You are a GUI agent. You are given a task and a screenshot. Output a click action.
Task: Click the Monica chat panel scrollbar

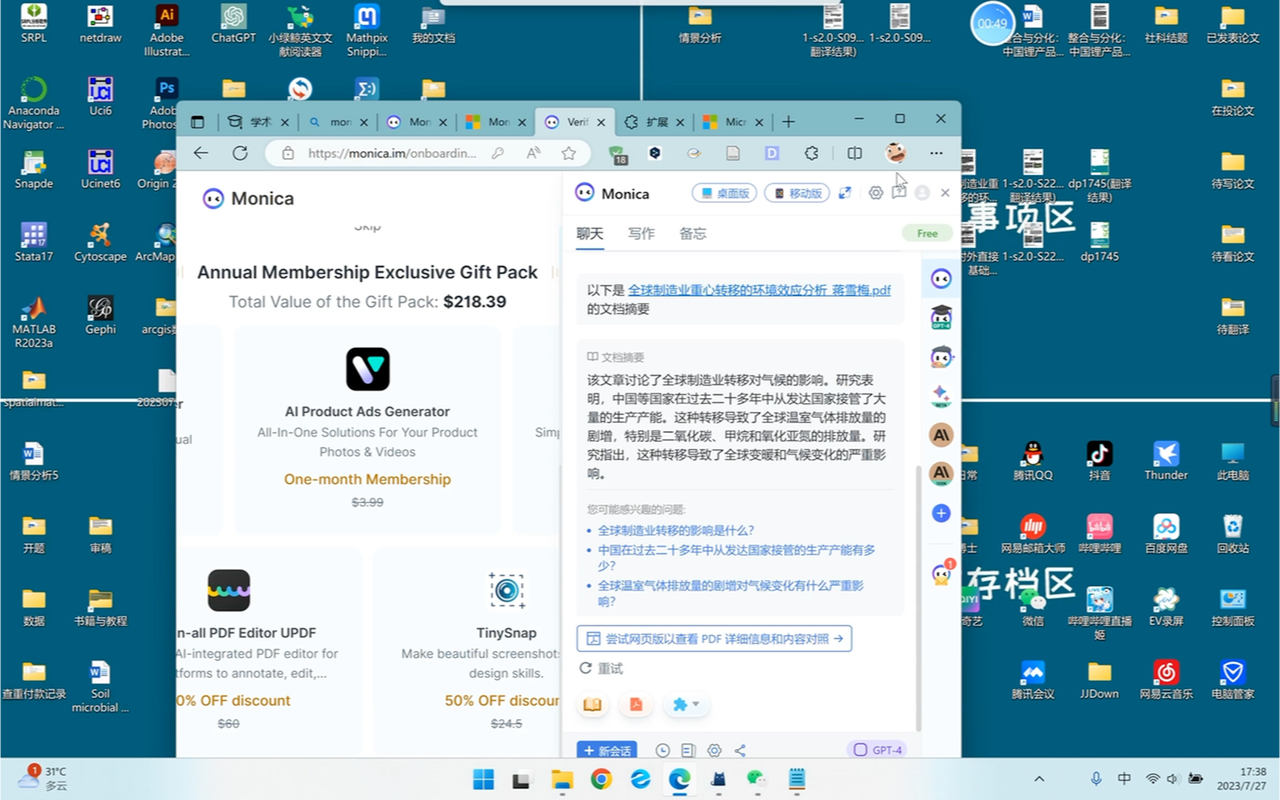[918, 600]
